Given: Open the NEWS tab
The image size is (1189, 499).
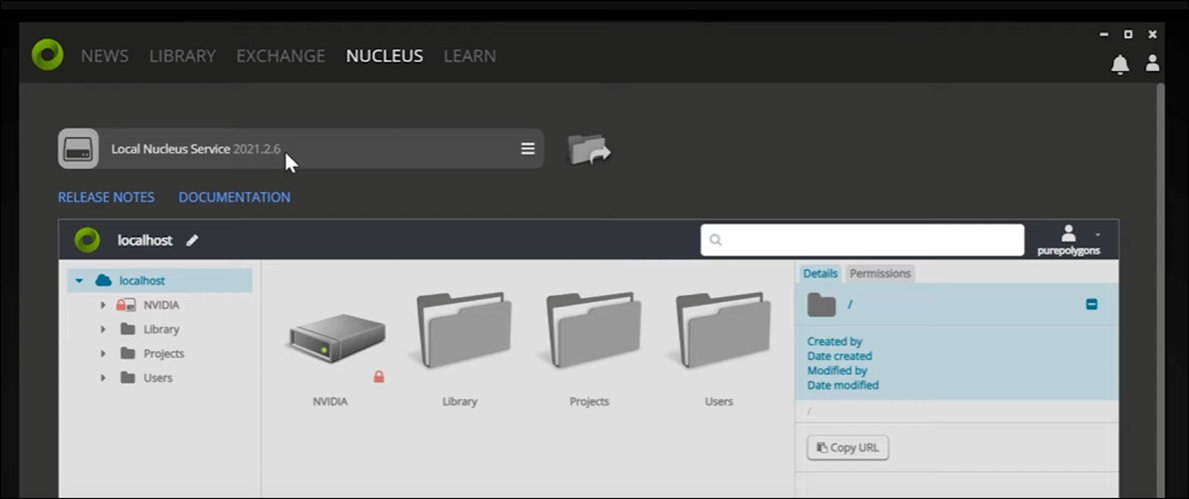Looking at the screenshot, I should pyautogui.click(x=105, y=56).
